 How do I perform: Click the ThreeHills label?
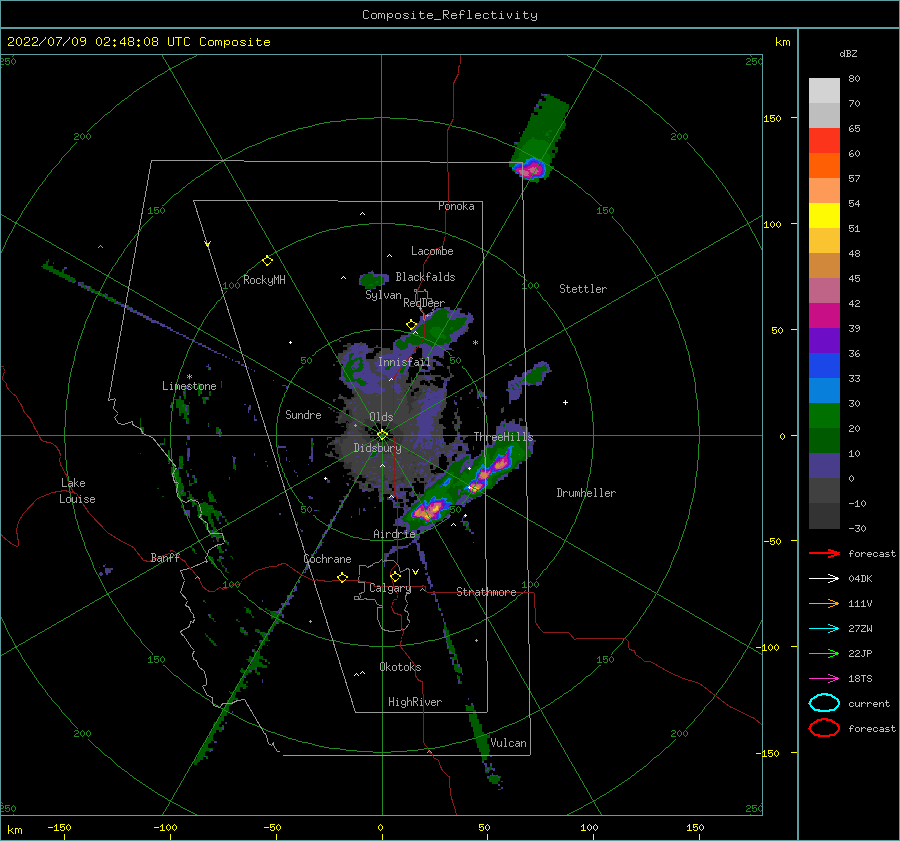coord(503,437)
